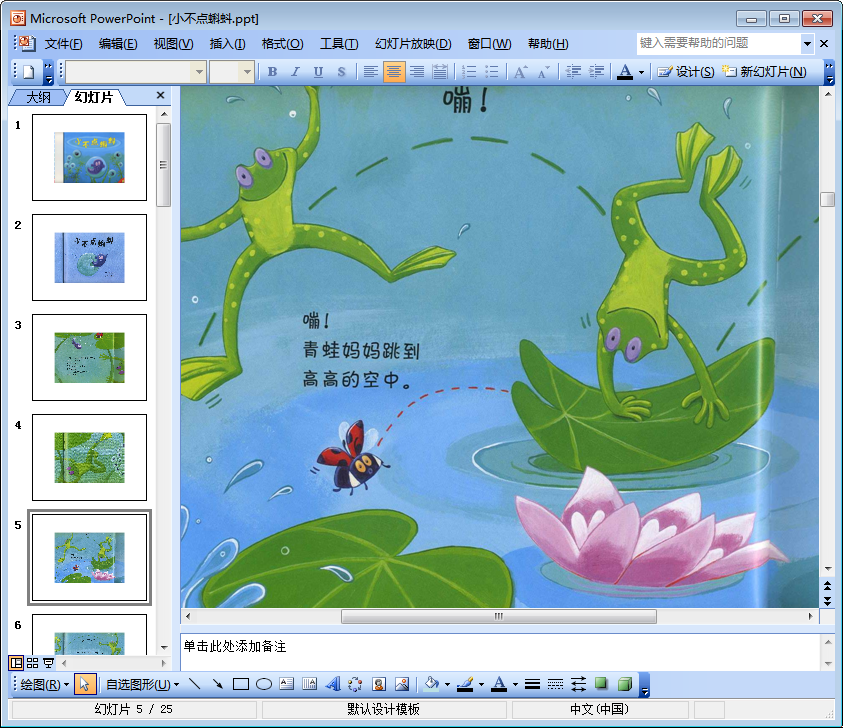This screenshot has height=728, width=843.
Task: Decrease font size
Action: tap(544, 72)
